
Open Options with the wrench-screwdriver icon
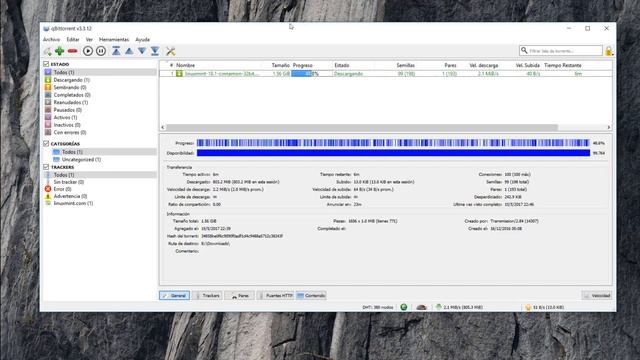click(170, 51)
